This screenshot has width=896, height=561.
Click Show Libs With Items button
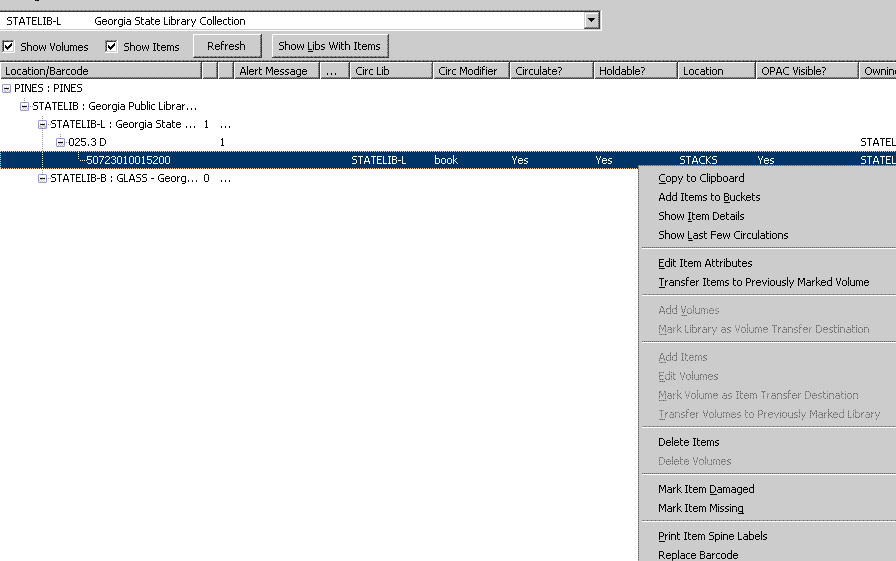[329, 46]
